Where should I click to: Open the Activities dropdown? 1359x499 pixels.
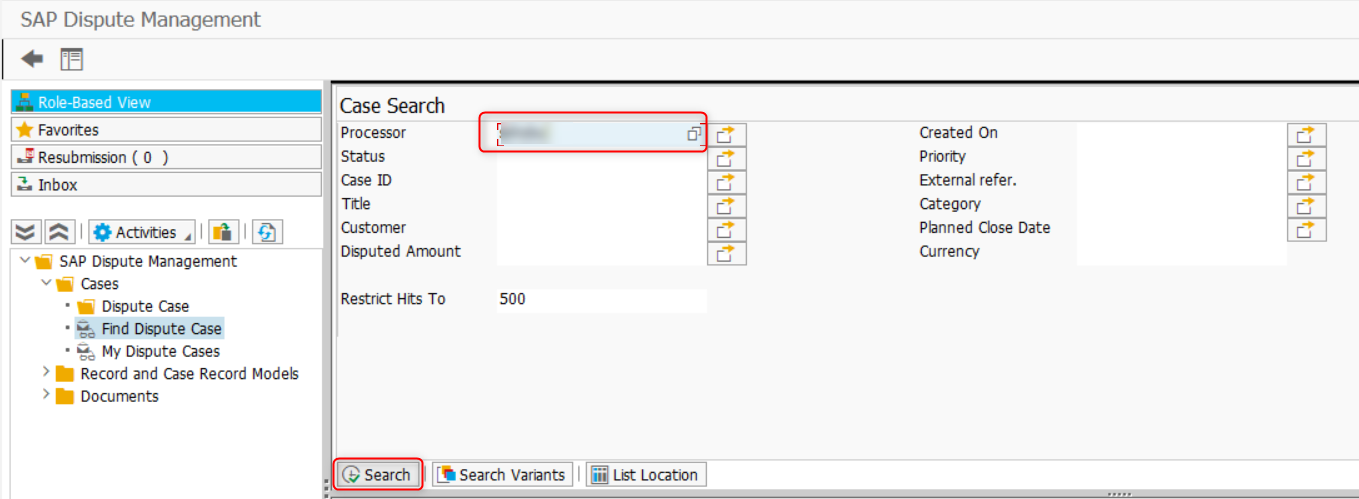click(142, 232)
